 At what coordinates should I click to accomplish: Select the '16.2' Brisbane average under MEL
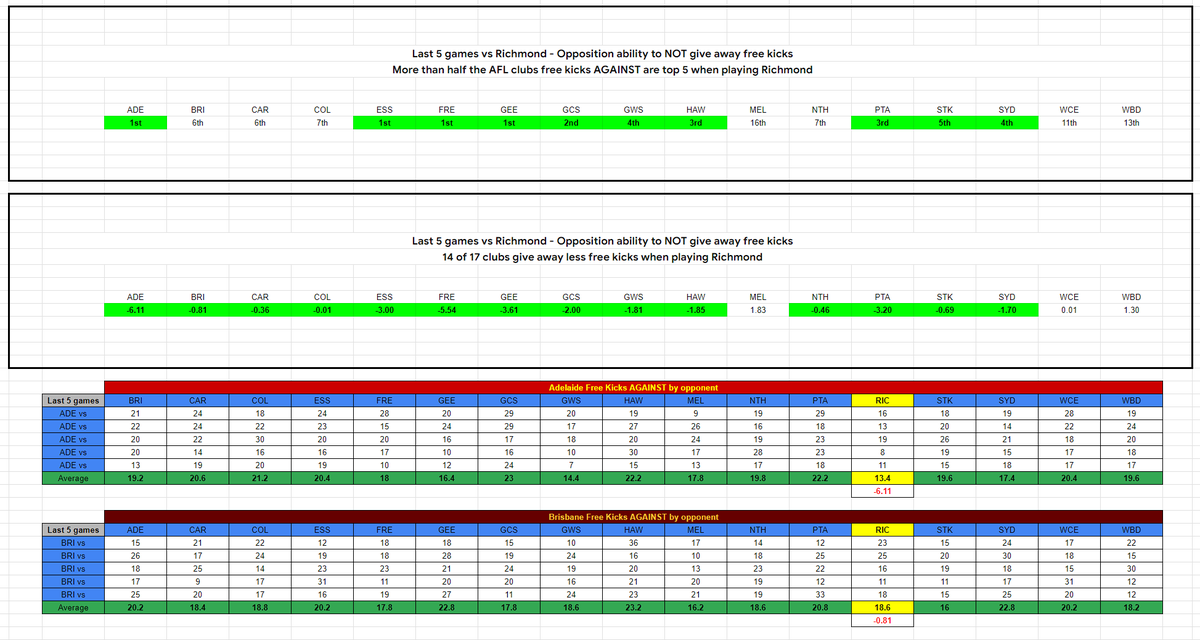696,608
